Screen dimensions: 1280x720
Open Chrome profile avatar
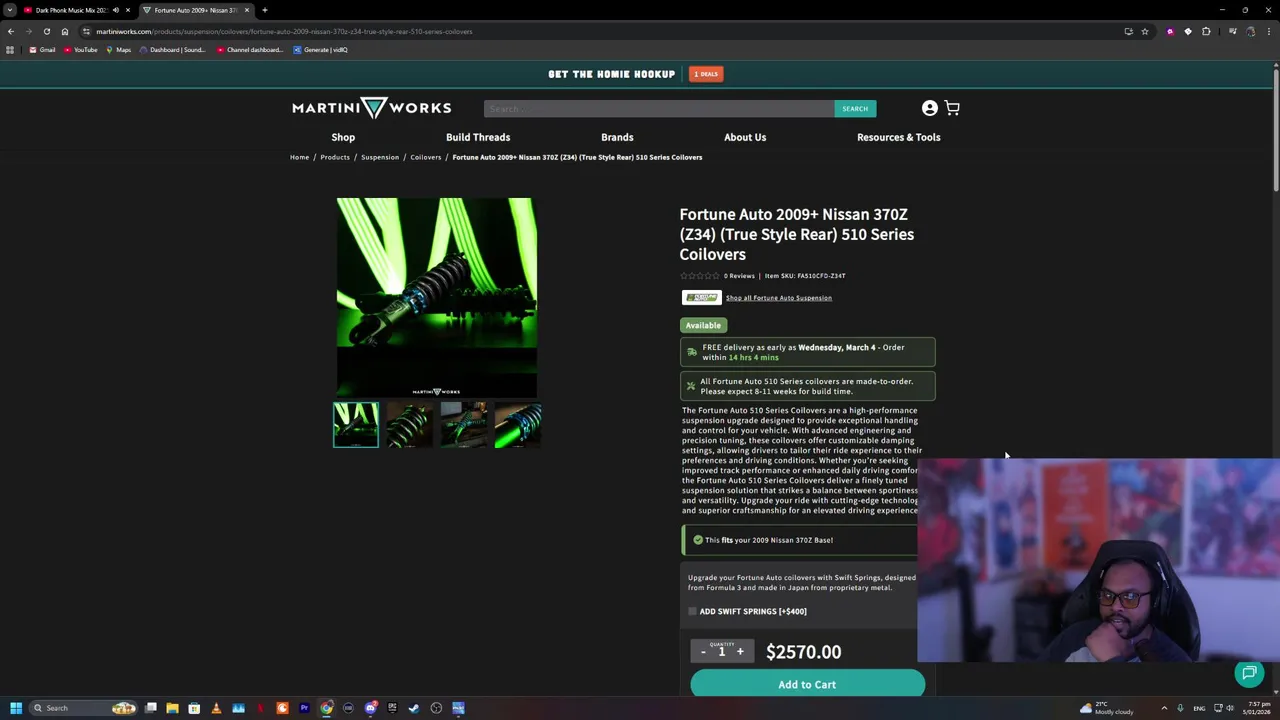(x=1250, y=31)
